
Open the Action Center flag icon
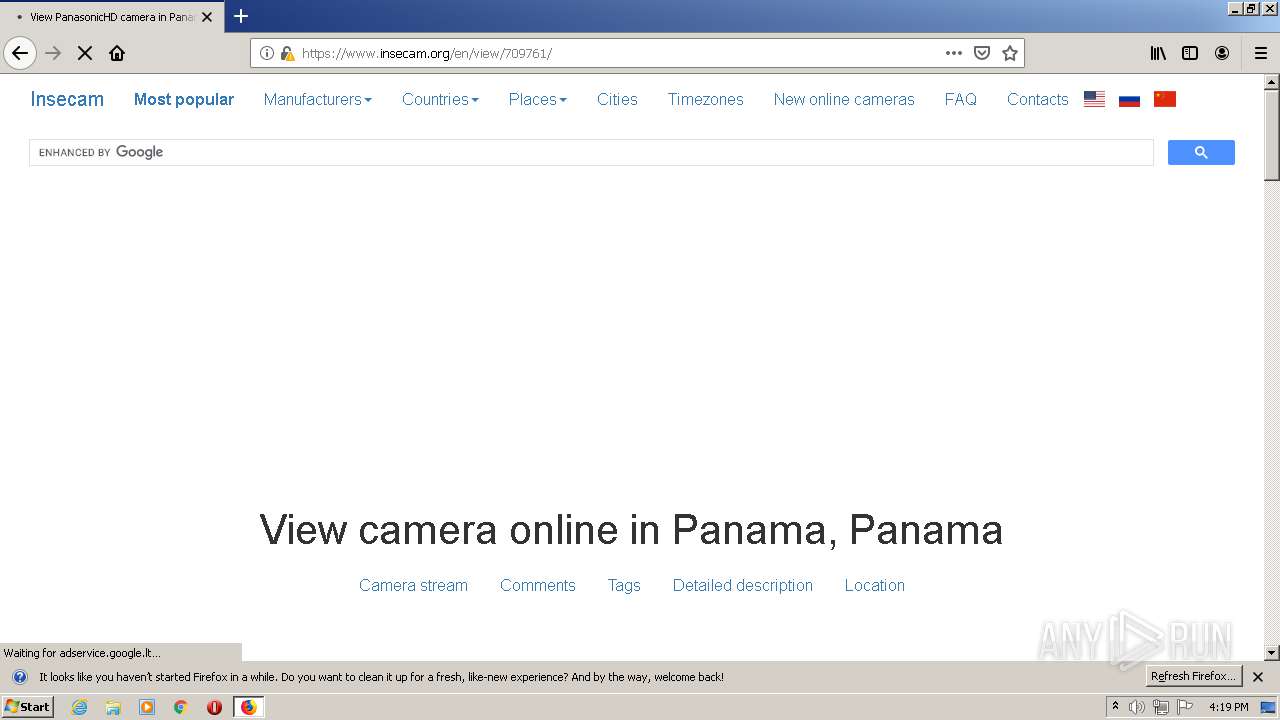[x=1185, y=707]
